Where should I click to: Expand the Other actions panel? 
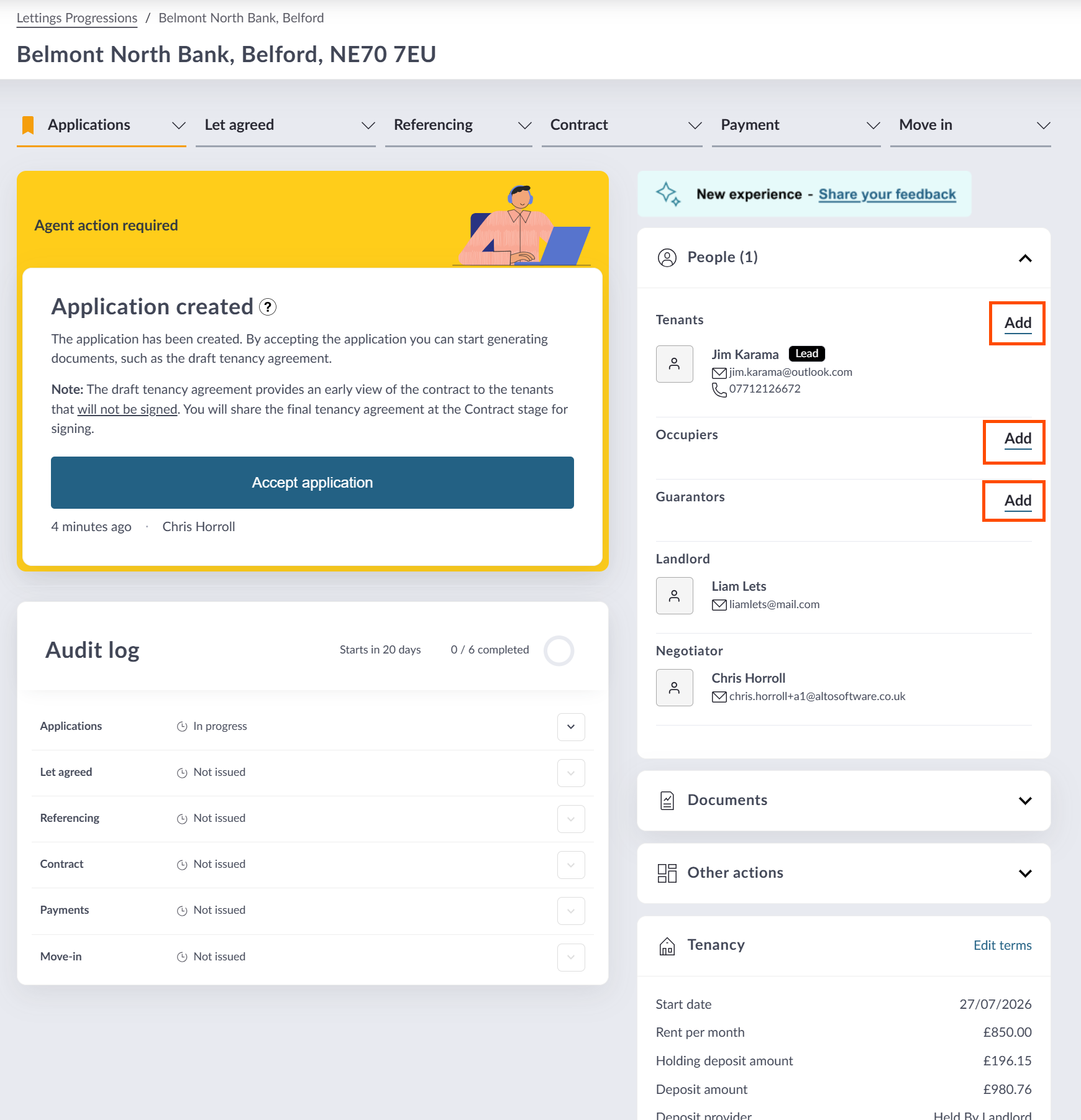[x=1025, y=873]
